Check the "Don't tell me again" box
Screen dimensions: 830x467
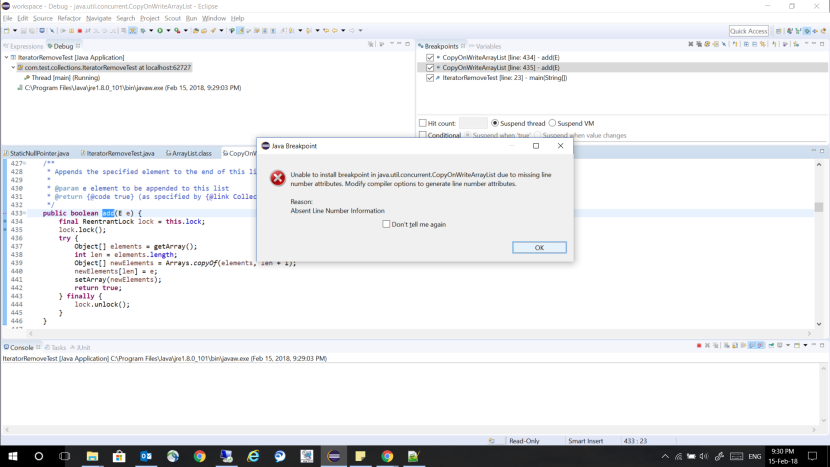[x=386, y=224]
